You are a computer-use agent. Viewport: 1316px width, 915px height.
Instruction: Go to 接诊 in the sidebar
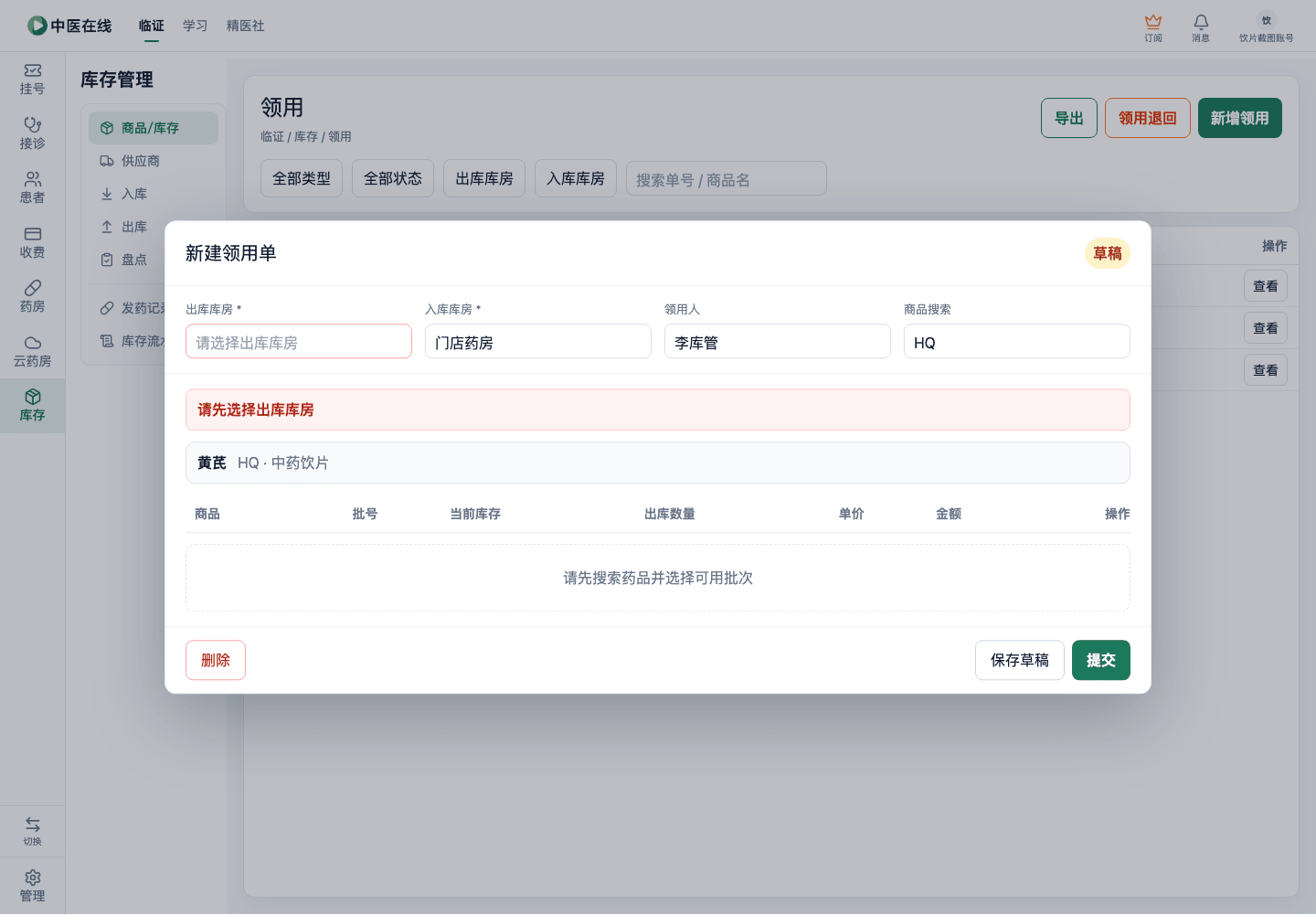tap(32, 133)
